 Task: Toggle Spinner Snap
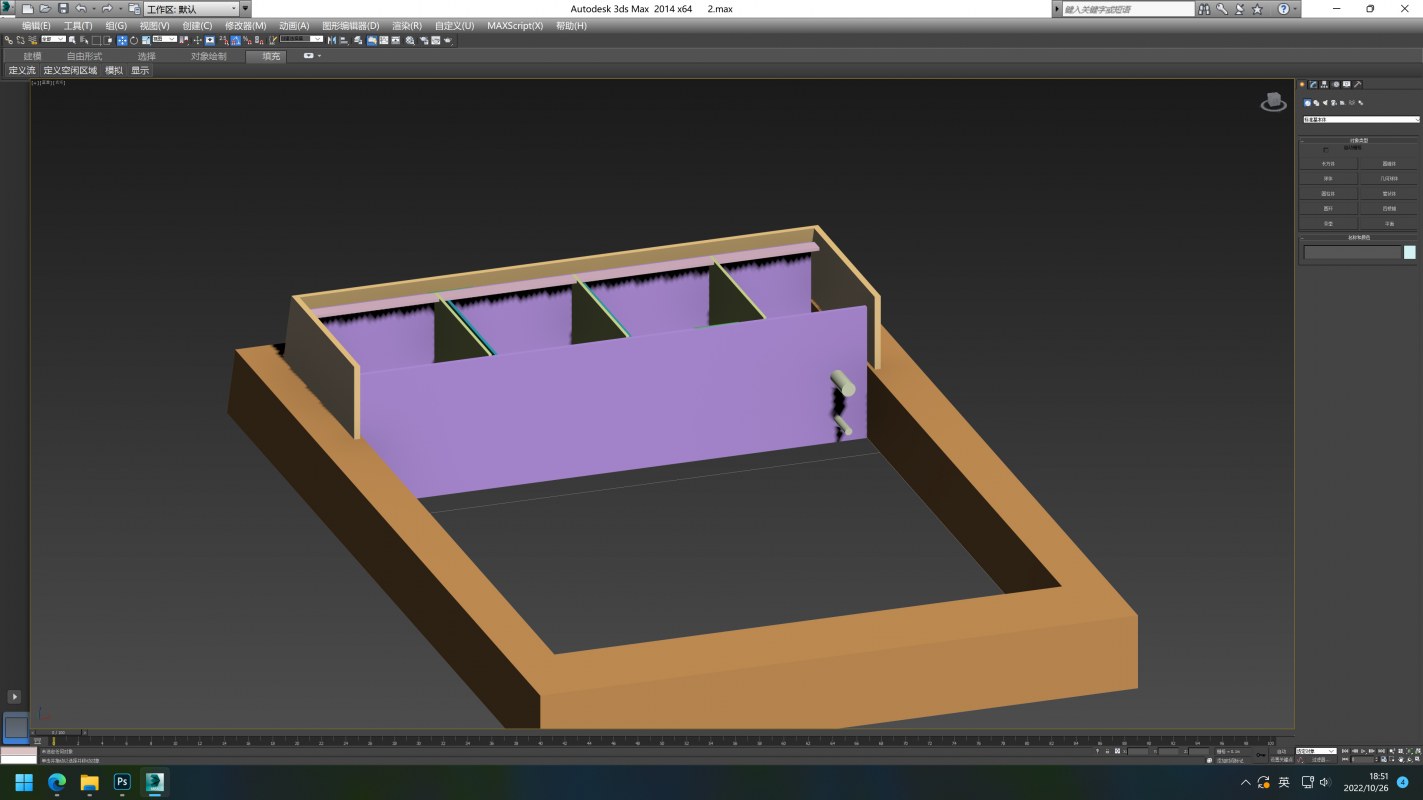258,40
